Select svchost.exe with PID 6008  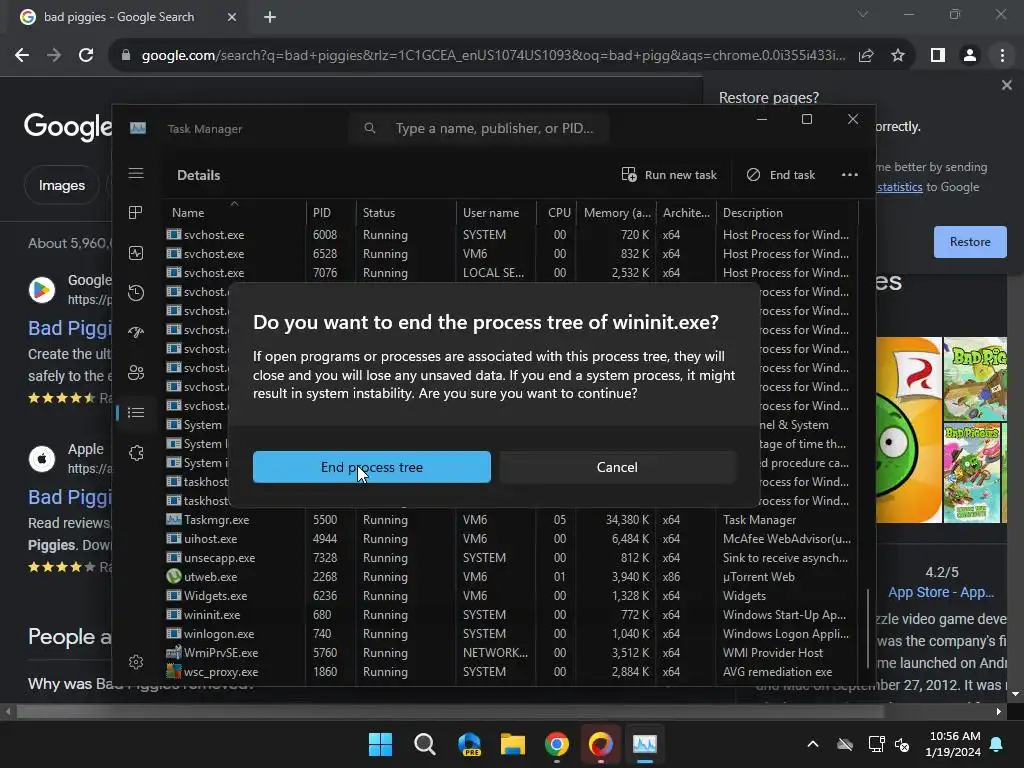511,234
